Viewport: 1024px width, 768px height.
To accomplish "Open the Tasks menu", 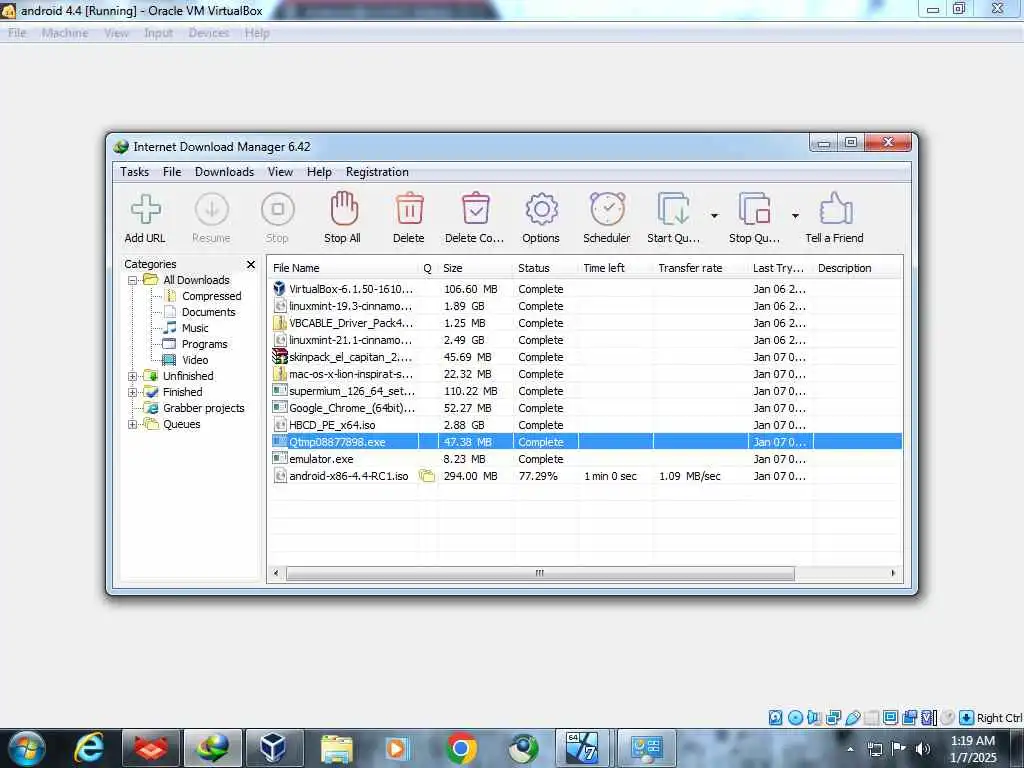I will [135, 172].
